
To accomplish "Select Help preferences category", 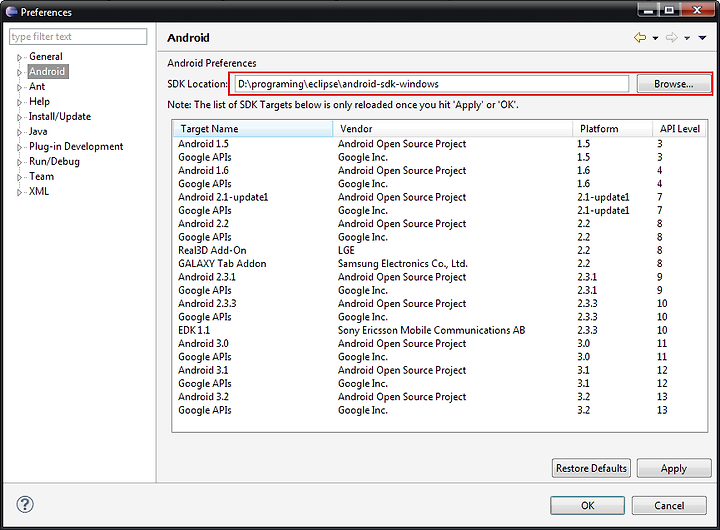I will (39, 101).
